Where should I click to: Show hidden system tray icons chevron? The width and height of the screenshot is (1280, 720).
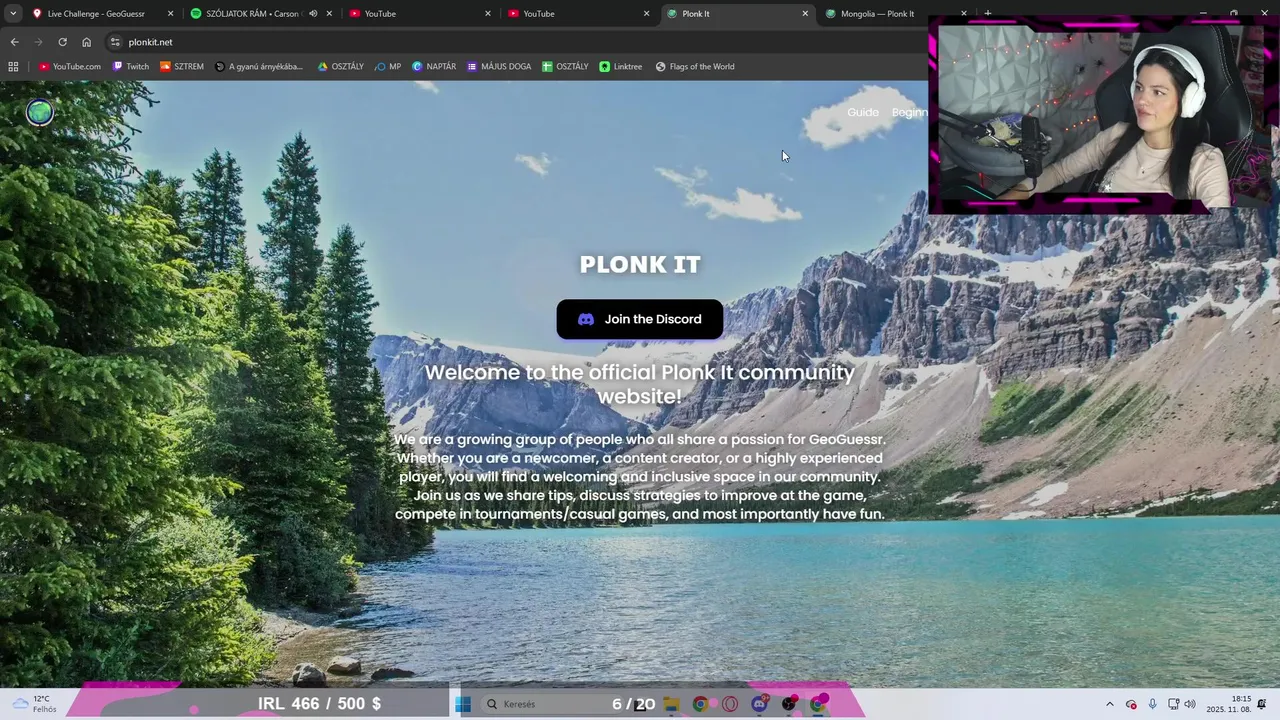[1109, 704]
